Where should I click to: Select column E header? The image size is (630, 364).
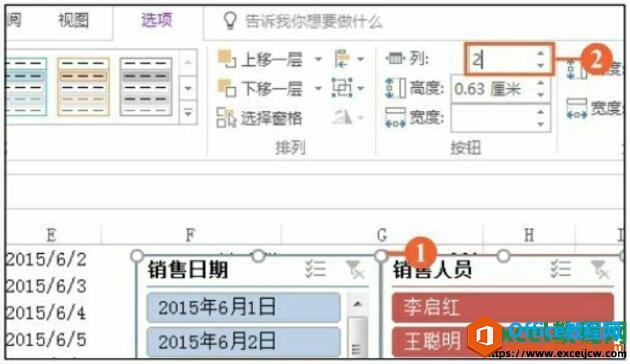[x=51, y=235]
